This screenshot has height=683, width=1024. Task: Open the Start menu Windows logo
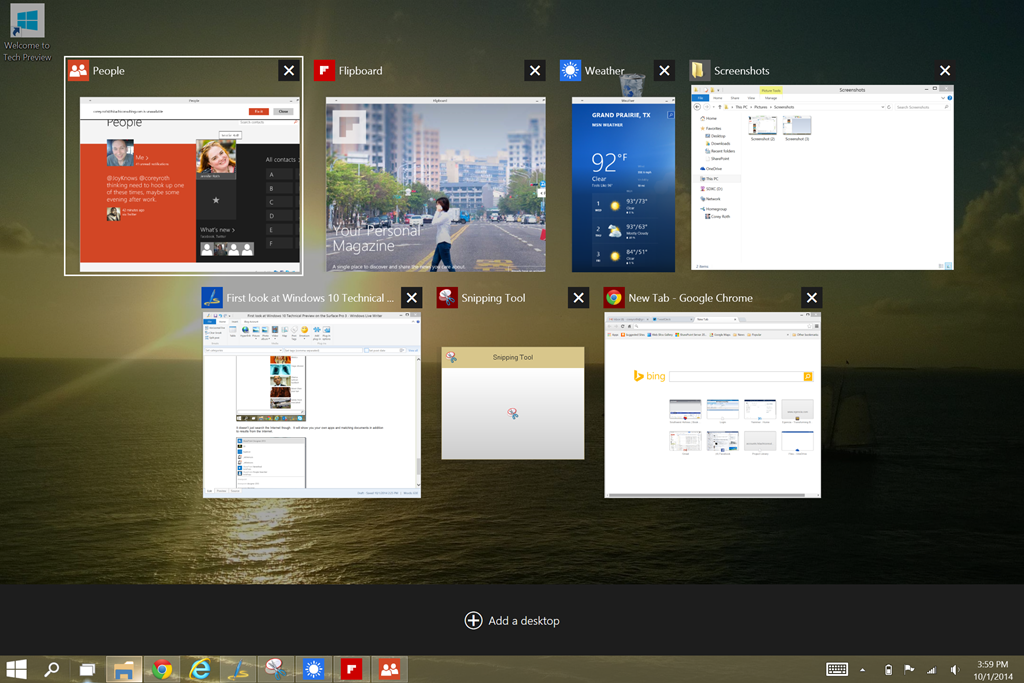click(16, 669)
